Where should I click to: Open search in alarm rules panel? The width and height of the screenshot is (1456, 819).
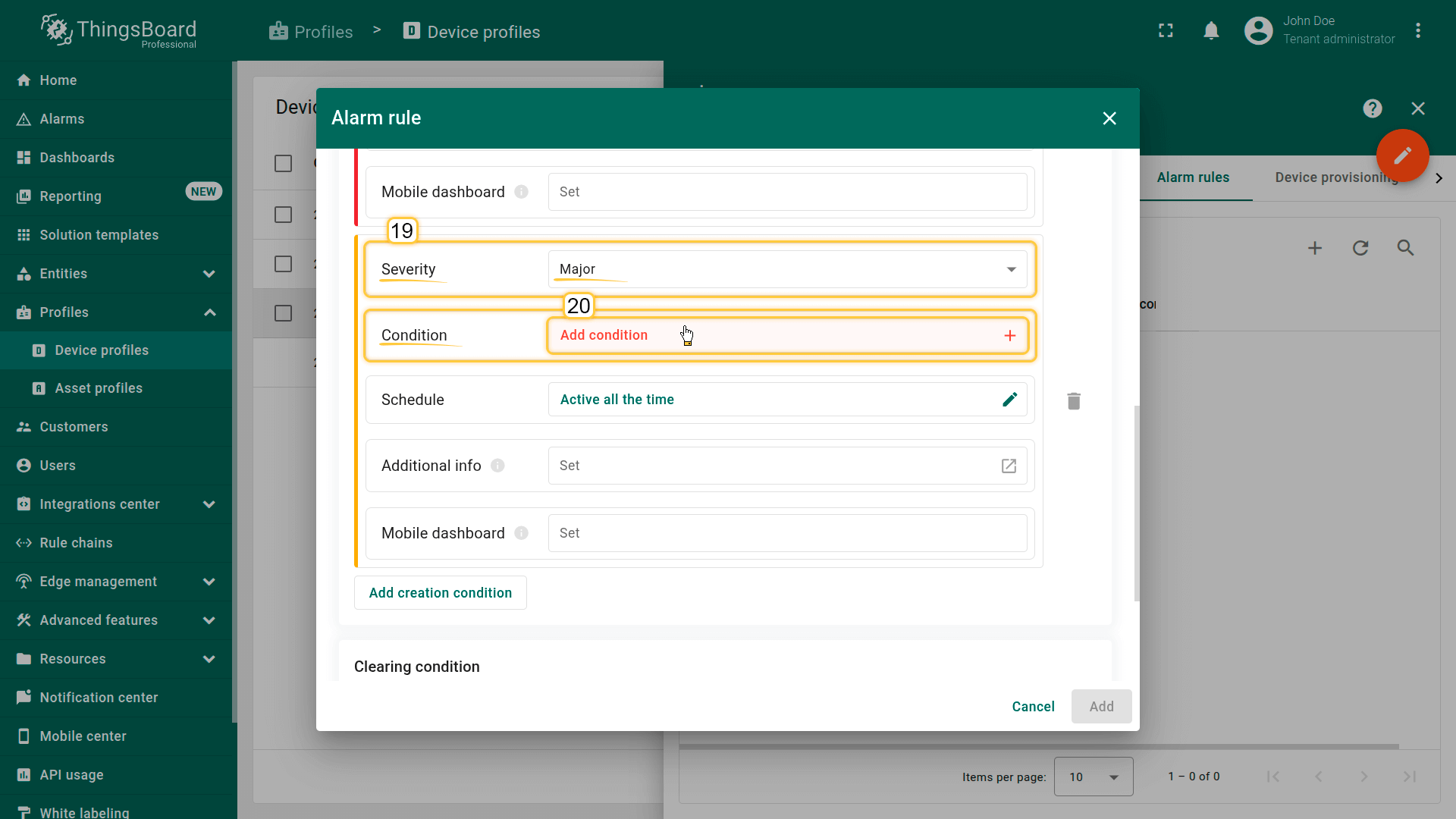tap(1405, 248)
